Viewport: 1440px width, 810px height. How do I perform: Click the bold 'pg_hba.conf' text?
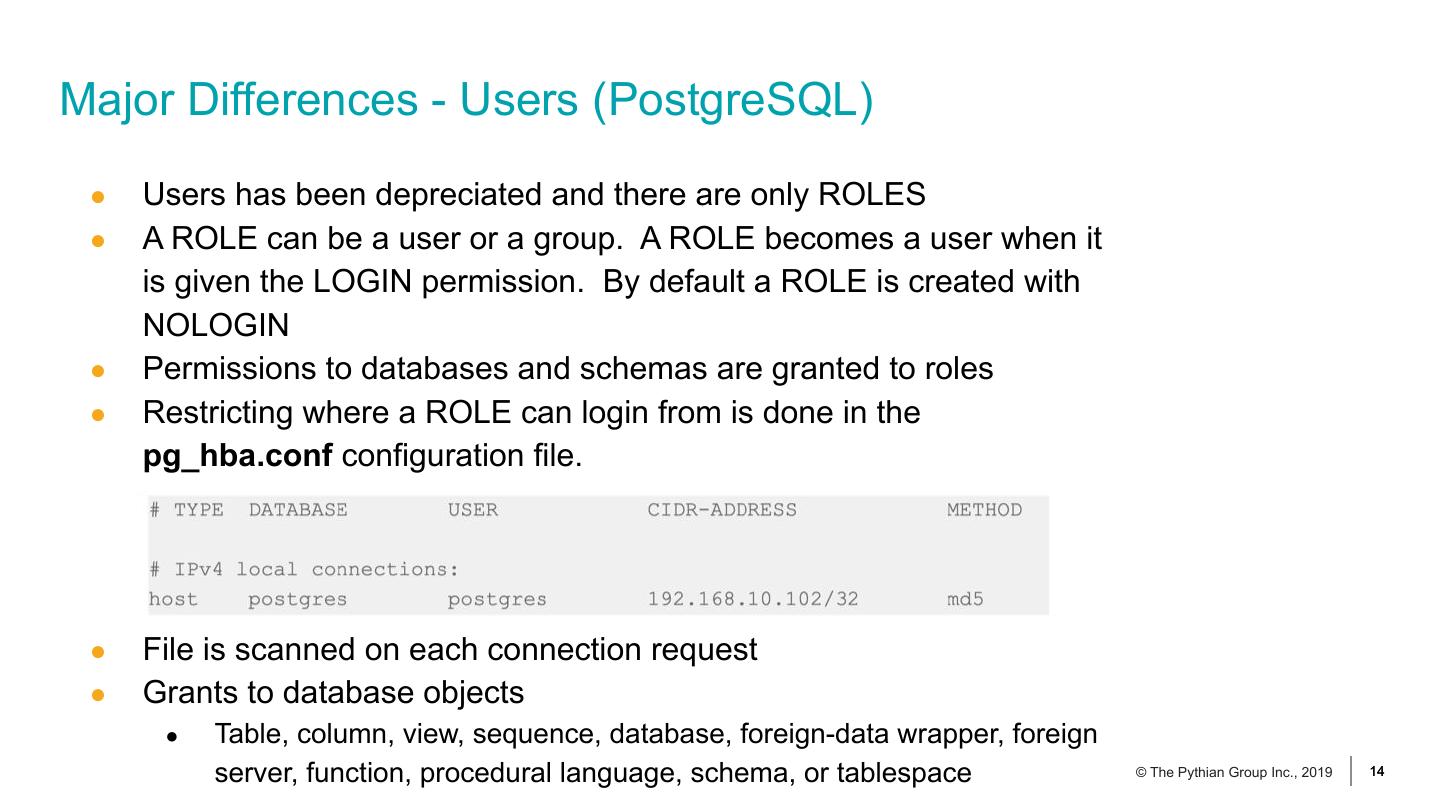point(238,456)
